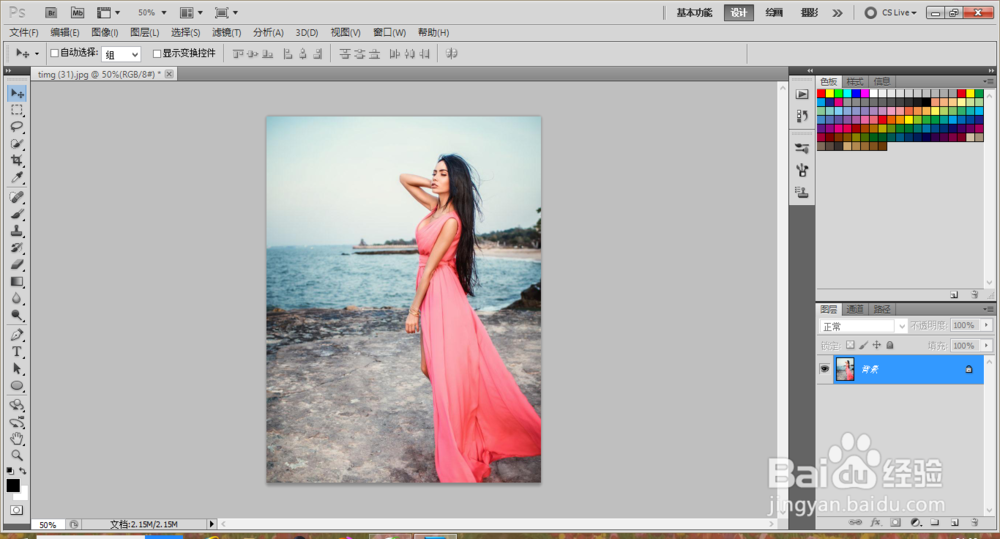Open the Opacity slider arrow
Viewport: 1000px width, 539px height.
[987, 325]
